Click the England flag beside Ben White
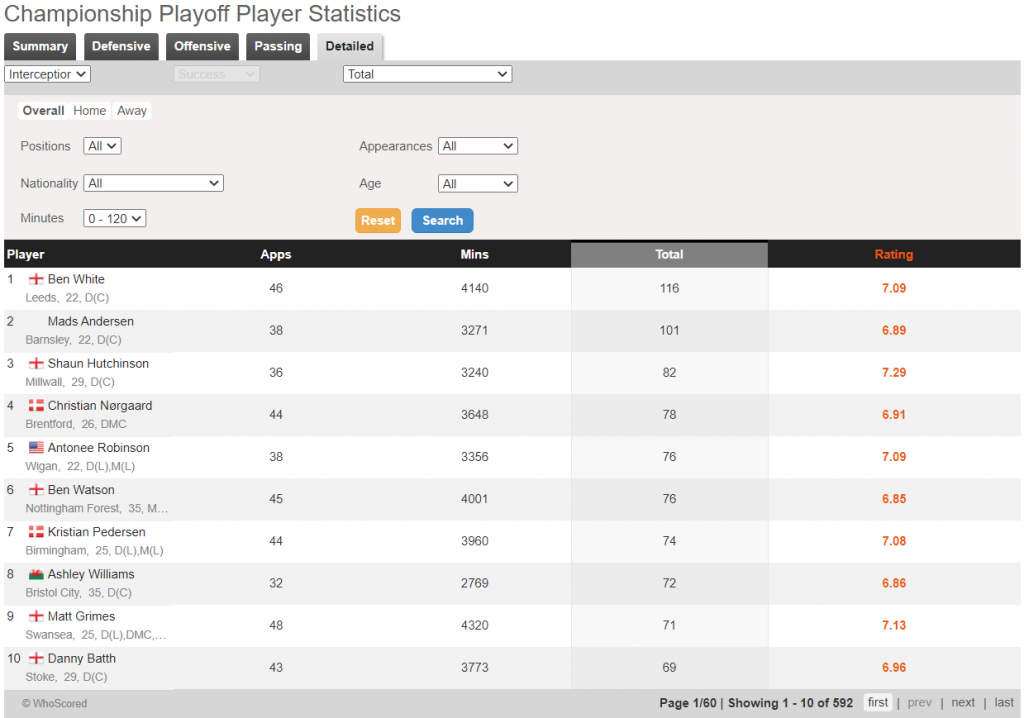The width and height of the screenshot is (1024, 718). pos(36,279)
